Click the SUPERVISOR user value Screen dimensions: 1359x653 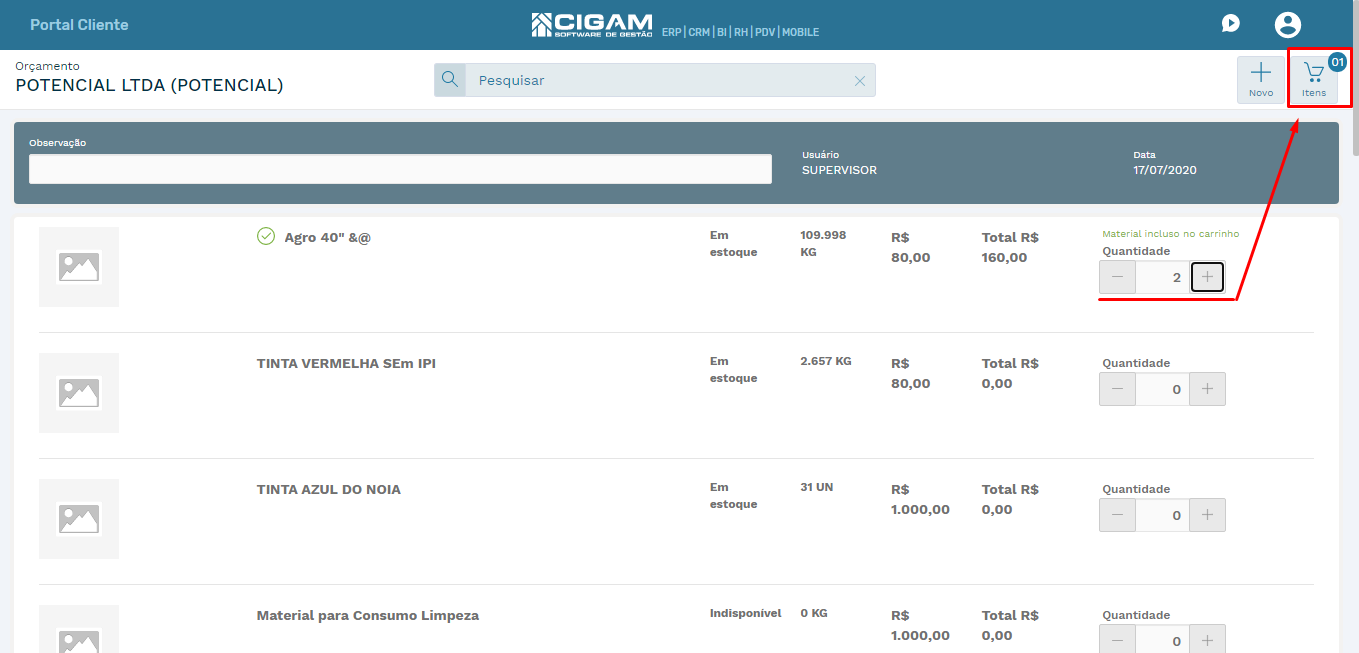[839, 170]
